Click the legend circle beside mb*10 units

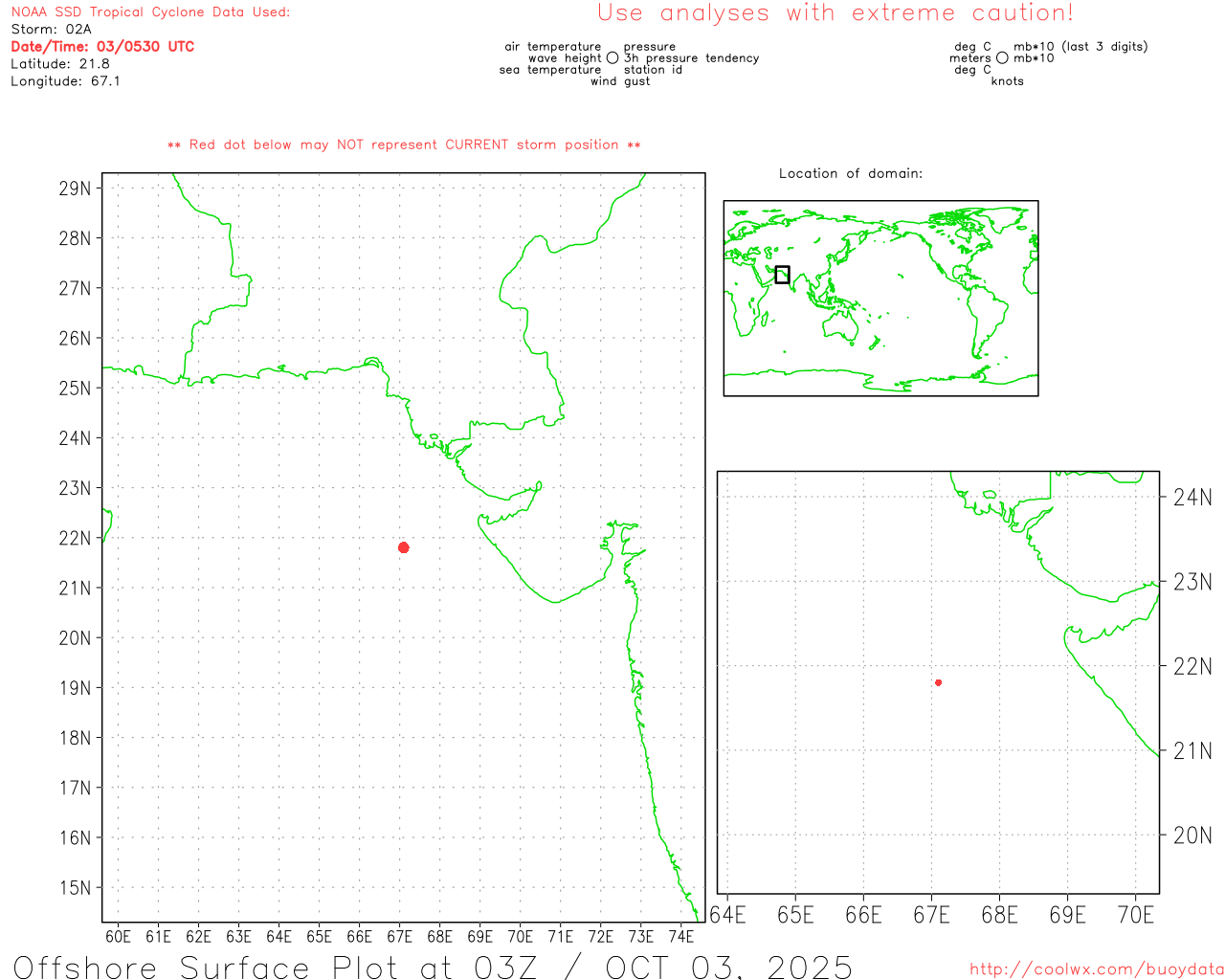point(1002,58)
